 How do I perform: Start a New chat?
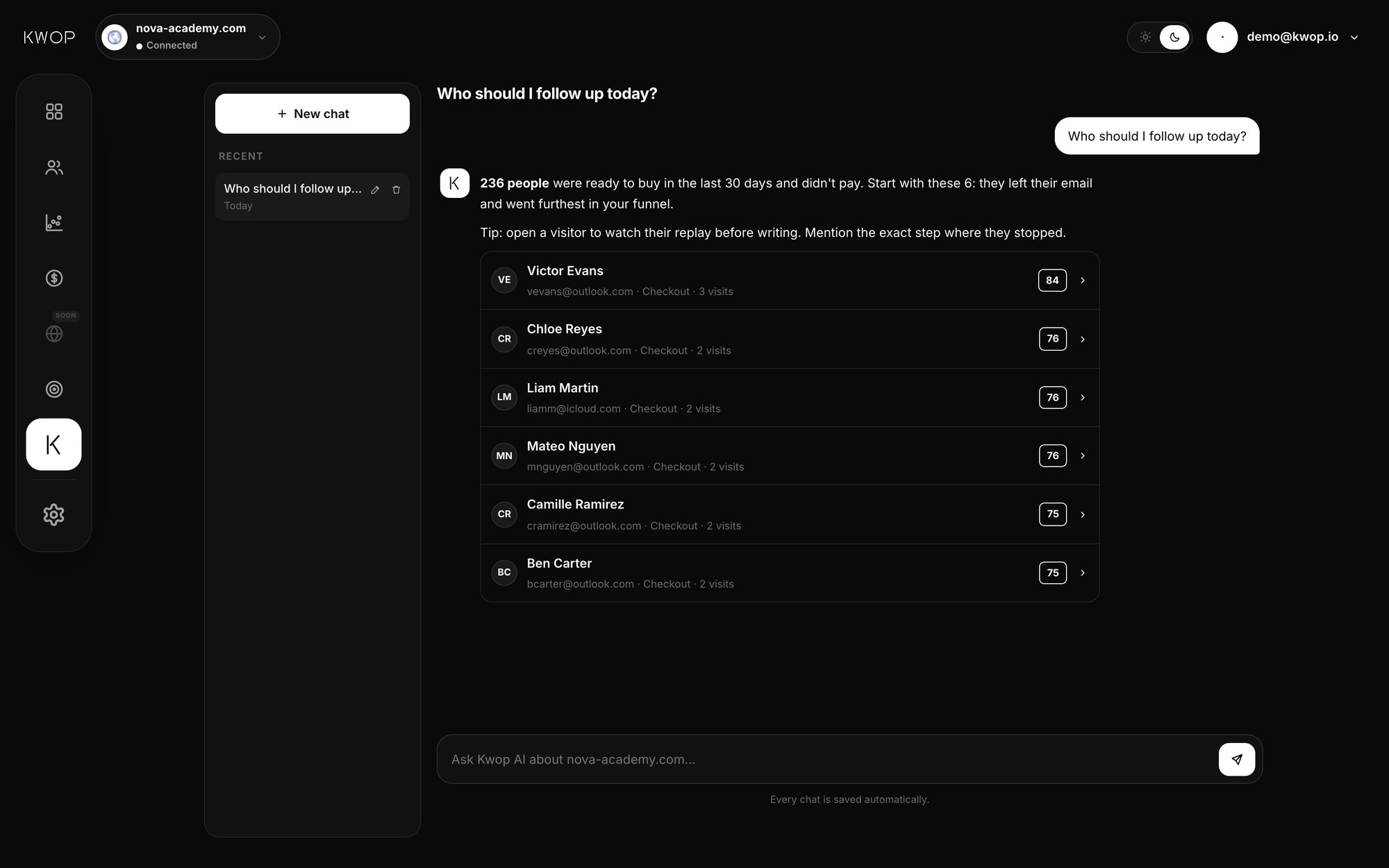[313, 114]
